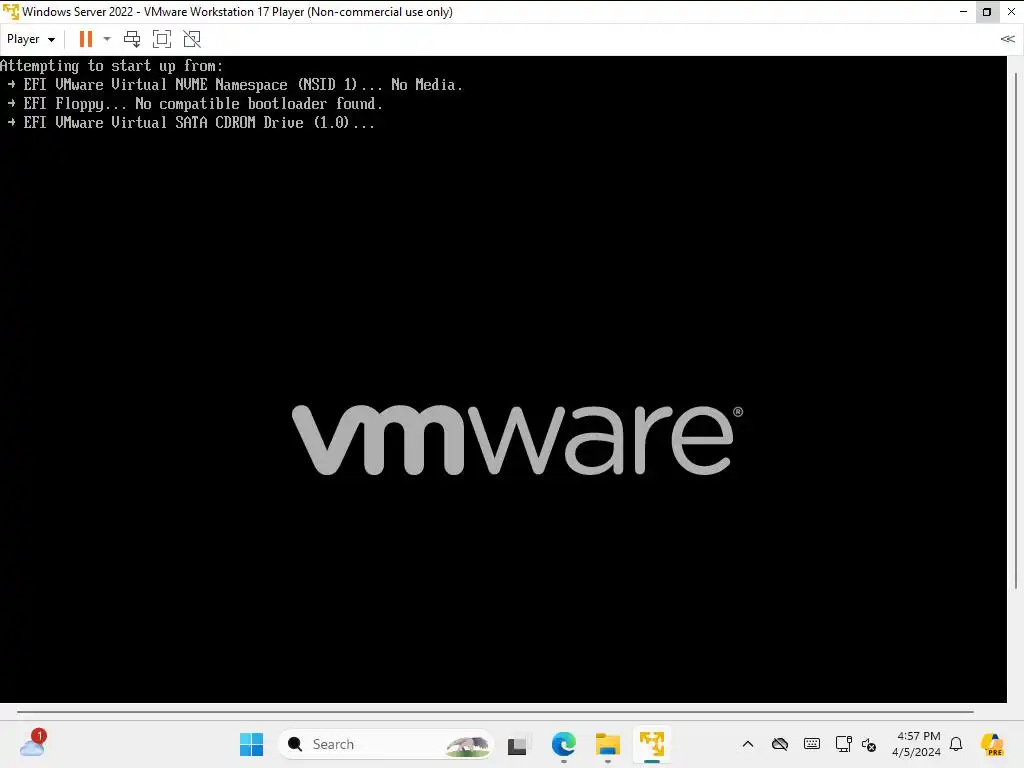
Task: Minimize the VMware Player window
Action: [963, 12]
